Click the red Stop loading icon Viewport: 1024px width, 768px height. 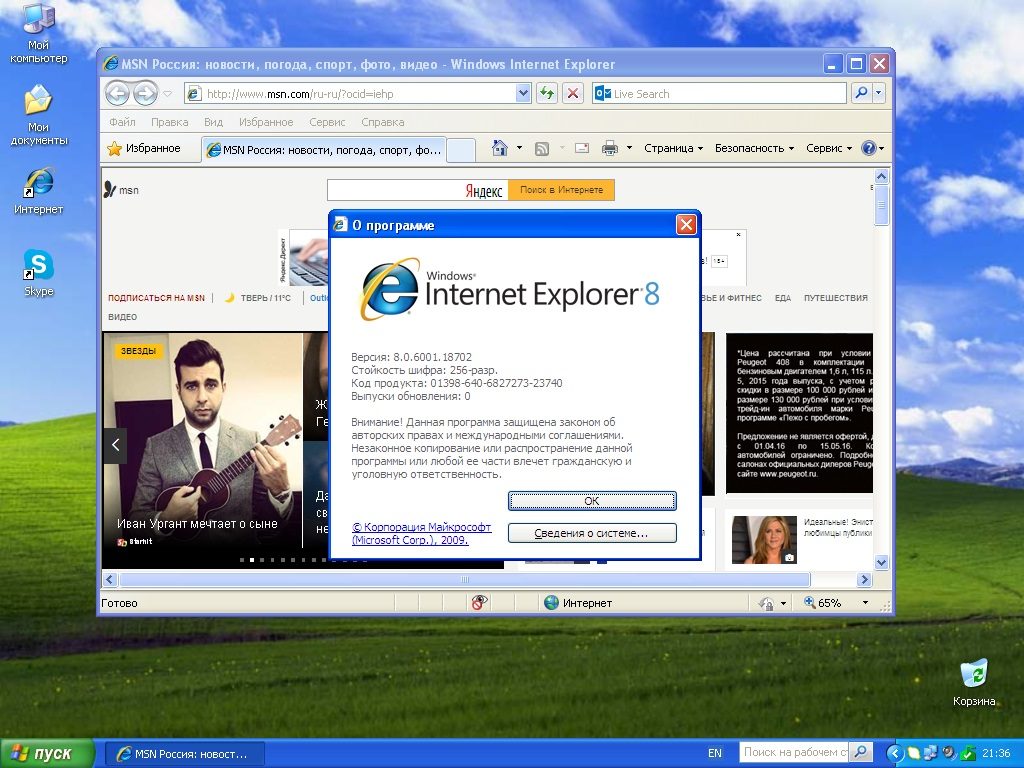(x=573, y=93)
